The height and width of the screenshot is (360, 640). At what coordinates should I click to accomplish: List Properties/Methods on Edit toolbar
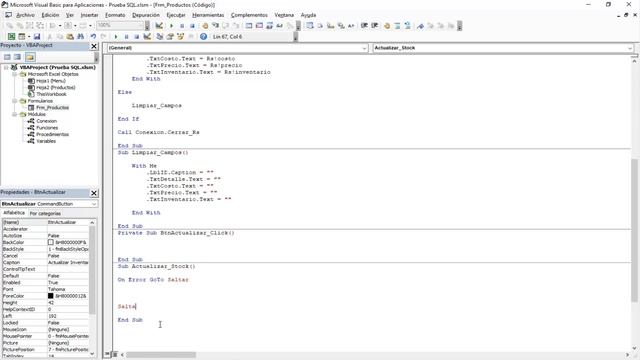point(310,26)
